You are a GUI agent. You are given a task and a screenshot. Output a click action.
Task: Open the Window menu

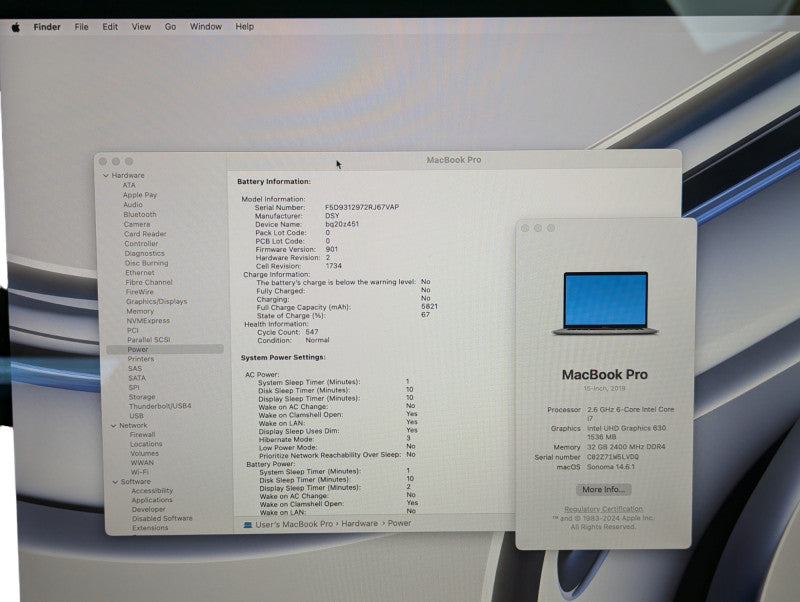(x=206, y=27)
